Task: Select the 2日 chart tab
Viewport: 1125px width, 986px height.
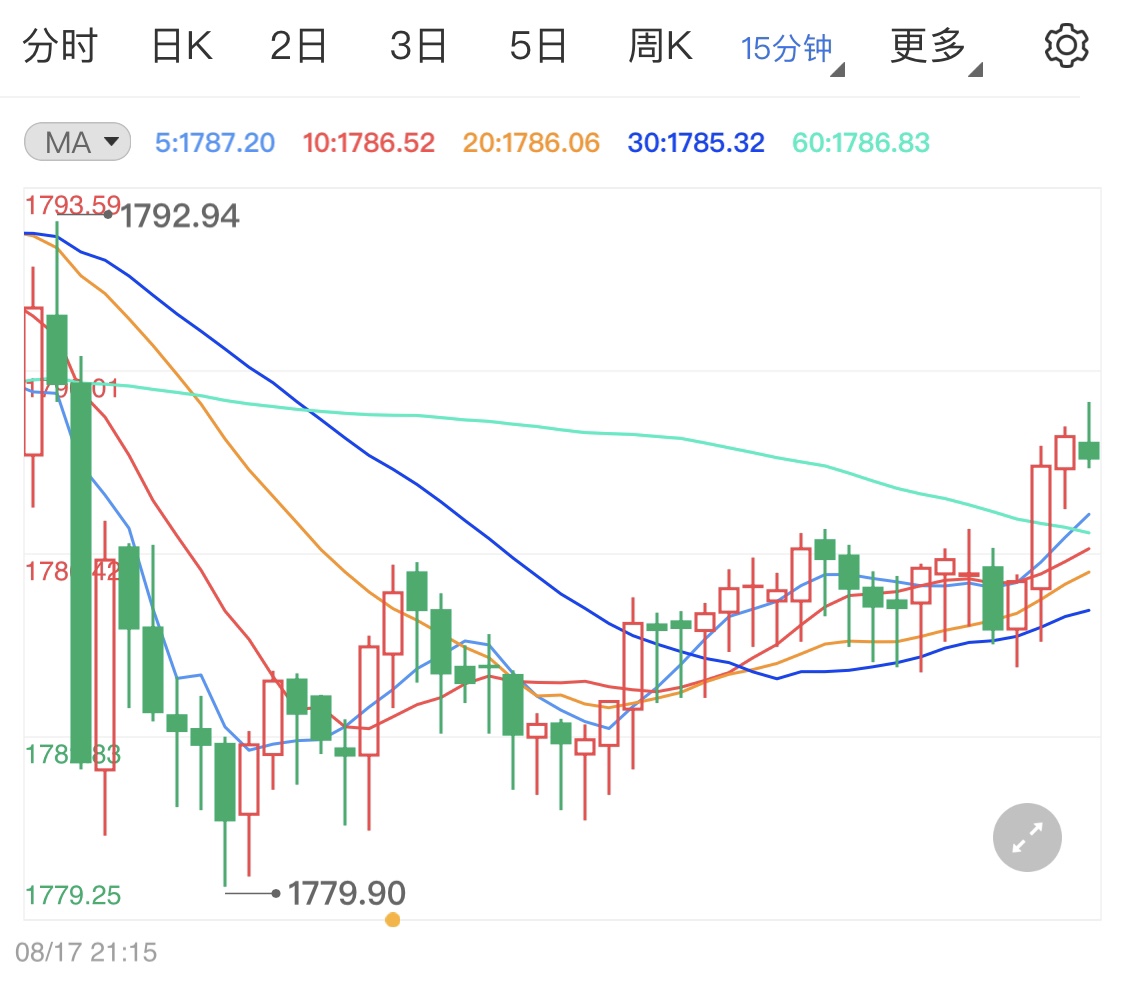Action: pos(298,46)
